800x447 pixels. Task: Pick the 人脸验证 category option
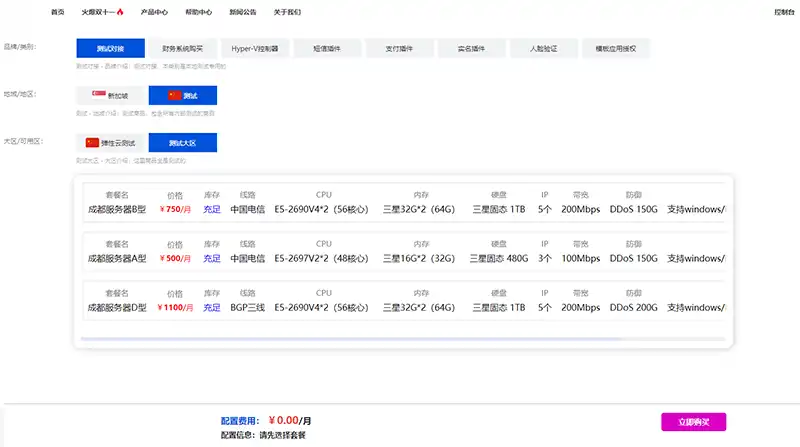tap(543, 48)
